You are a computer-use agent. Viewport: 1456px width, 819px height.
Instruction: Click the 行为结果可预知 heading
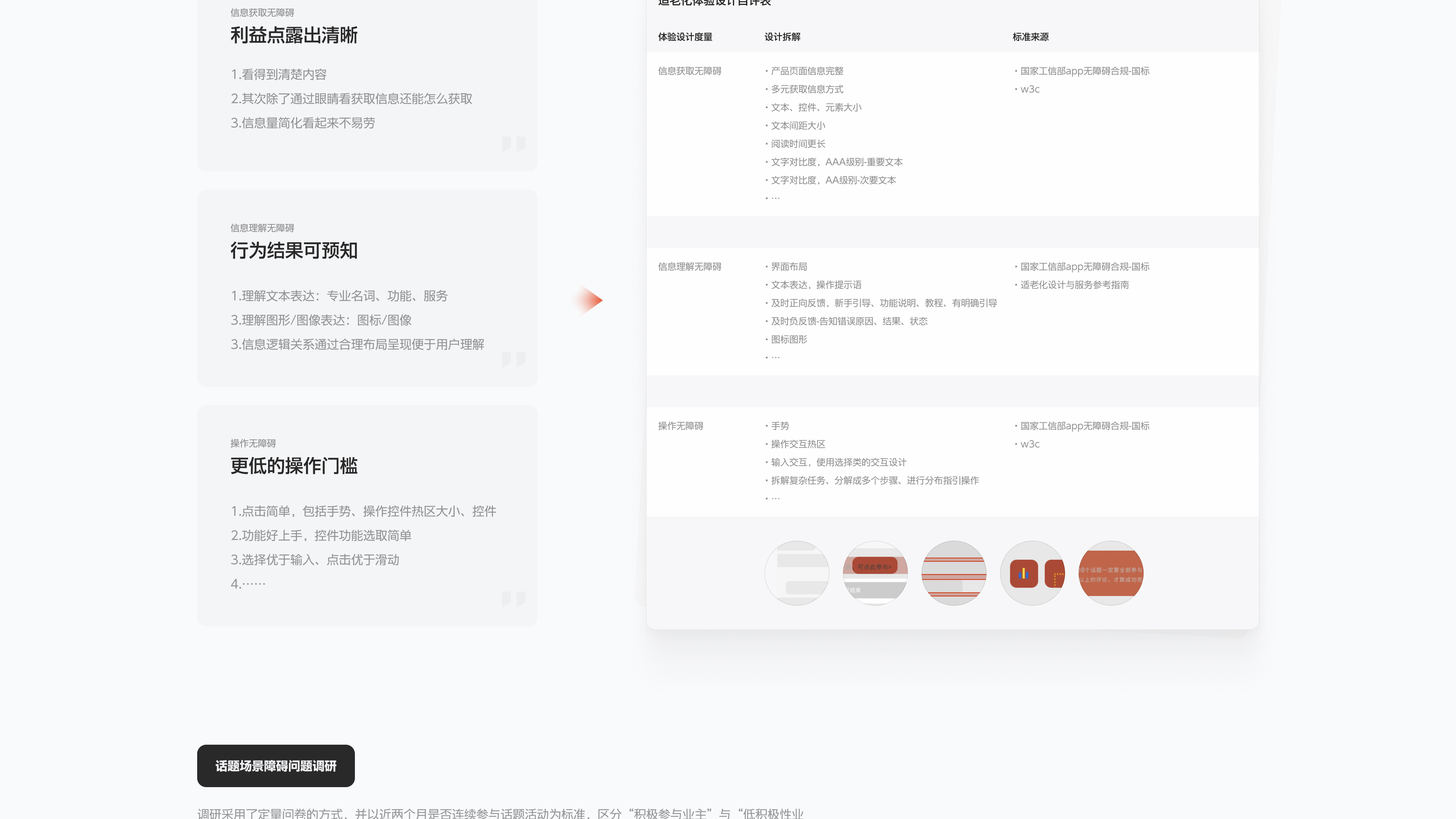click(x=294, y=250)
